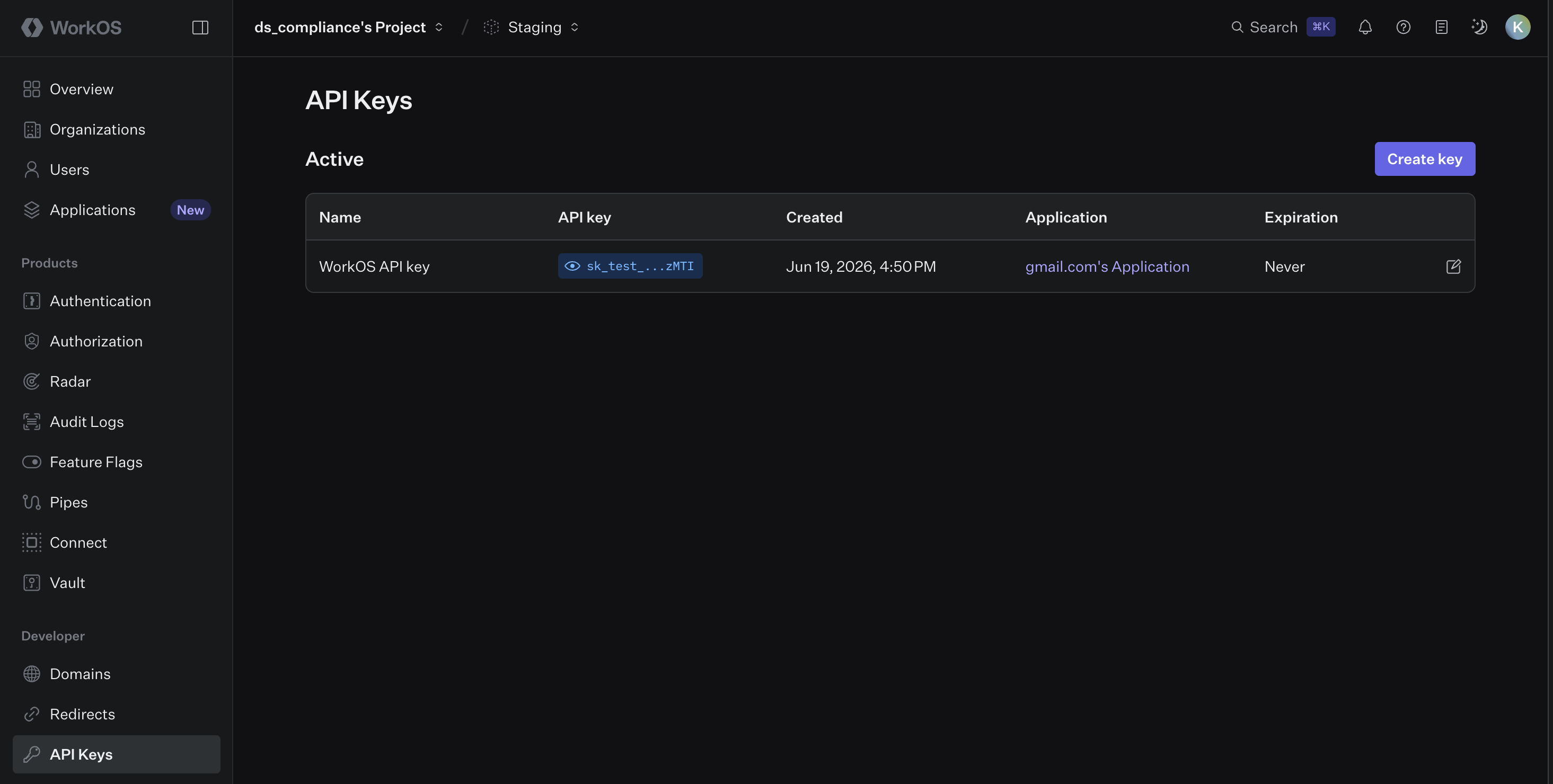The width and height of the screenshot is (1553, 784).
Task: Click the ⌘K shortcut badge
Action: (x=1320, y=26)
